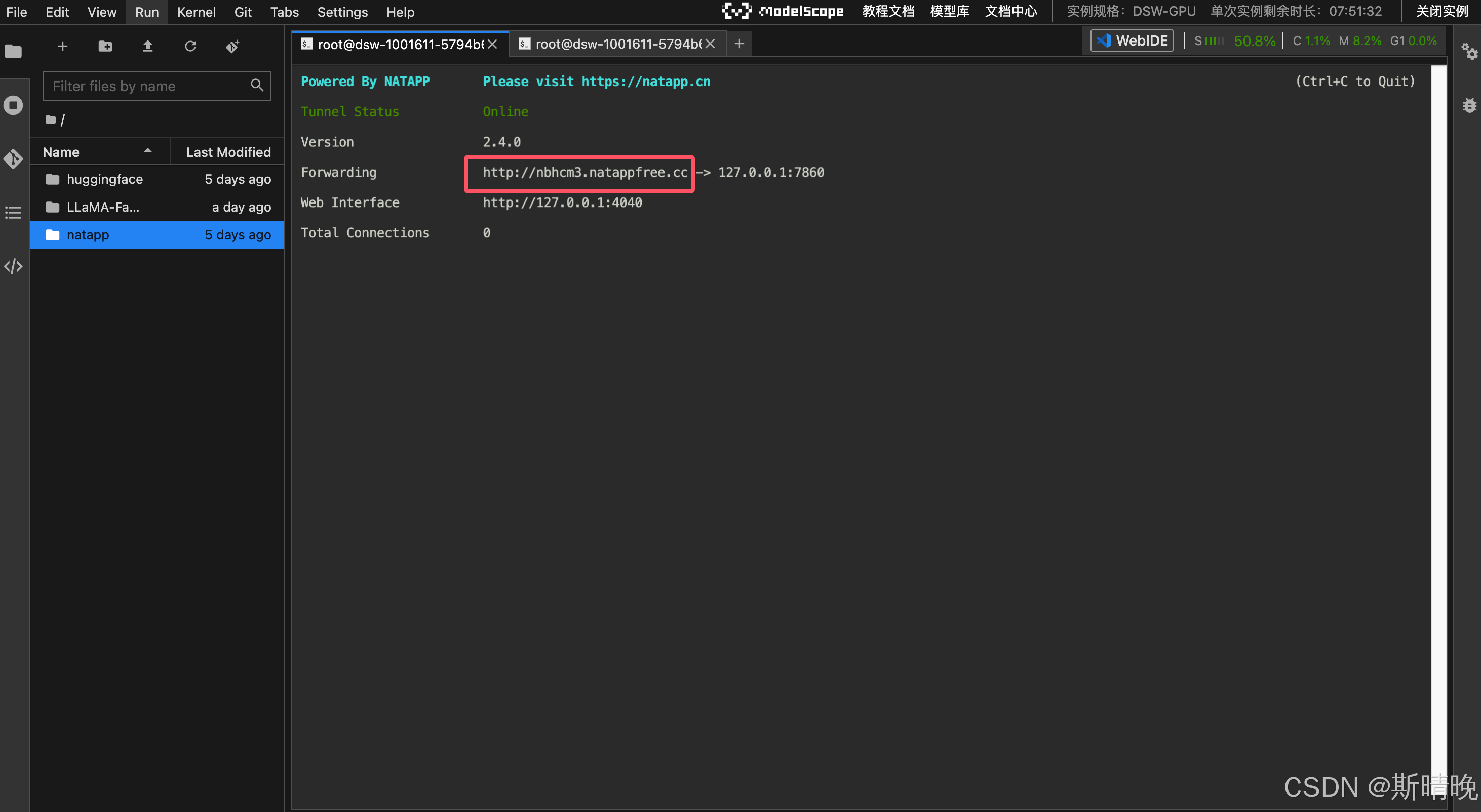Create a new folder via toolbar icon
This screenshot has height=812, width=1481.
tap(105, 46)
